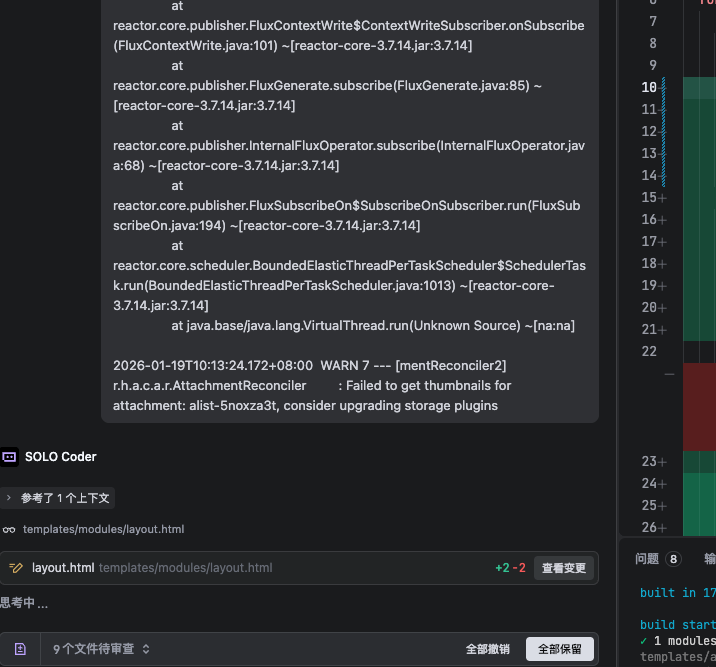Open the layout.html edited file entry
716x667 pixels.
tap(63, 568)
